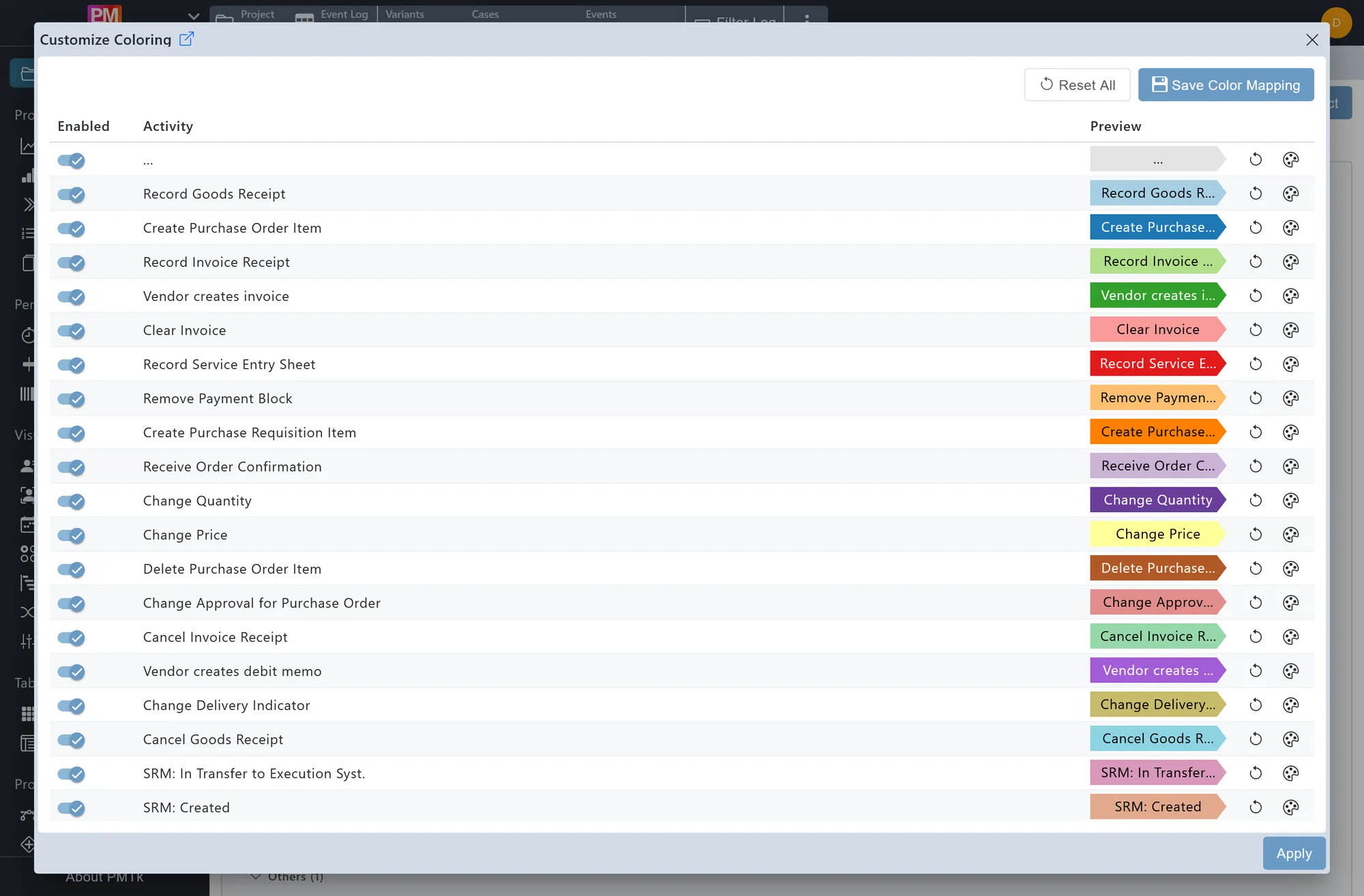
Task: Open the Project tab in background
Action: pyautogui.click(x=246, y=14)
